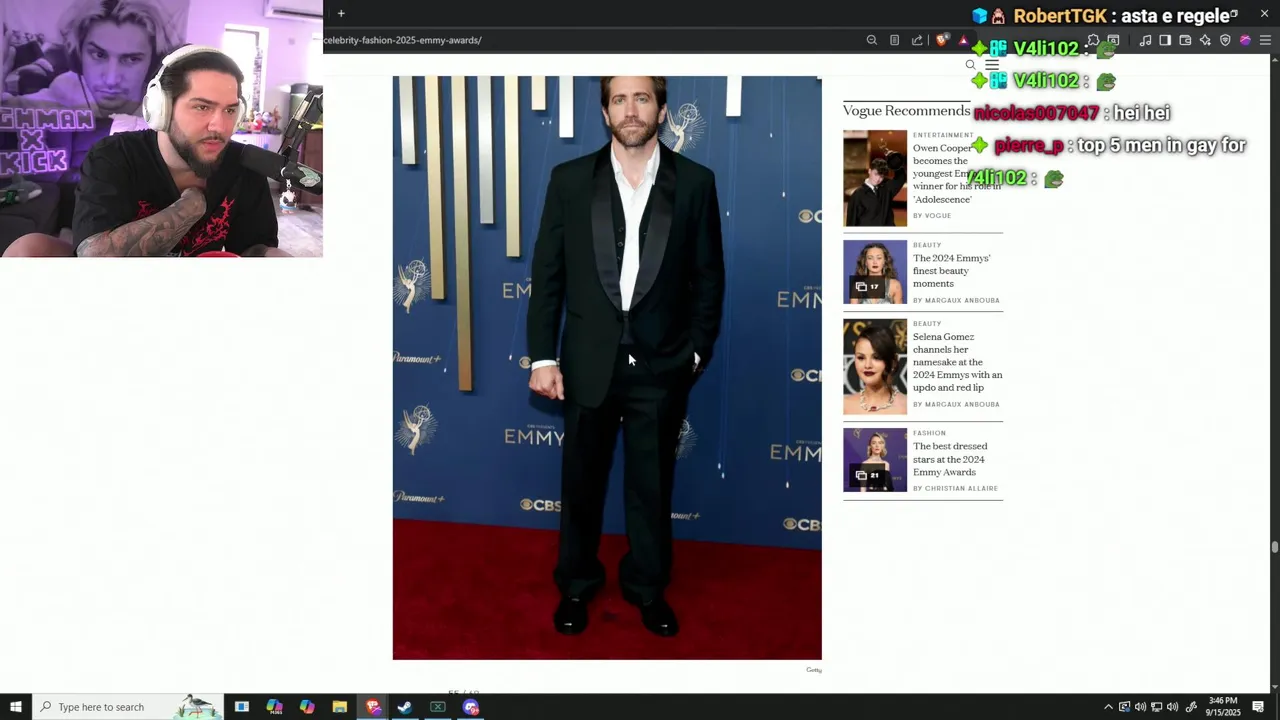Open the Owen Cooper article thumbnail

875,178
